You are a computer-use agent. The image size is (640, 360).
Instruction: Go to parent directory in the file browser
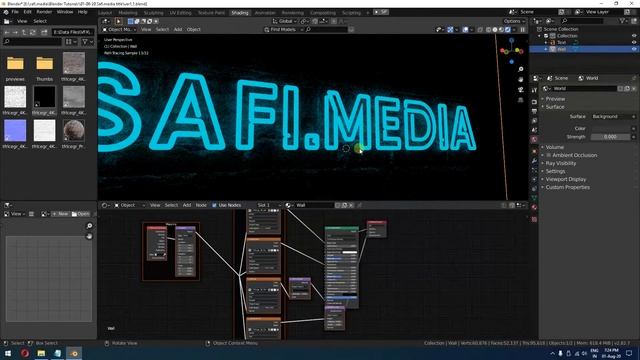[24, 32]
